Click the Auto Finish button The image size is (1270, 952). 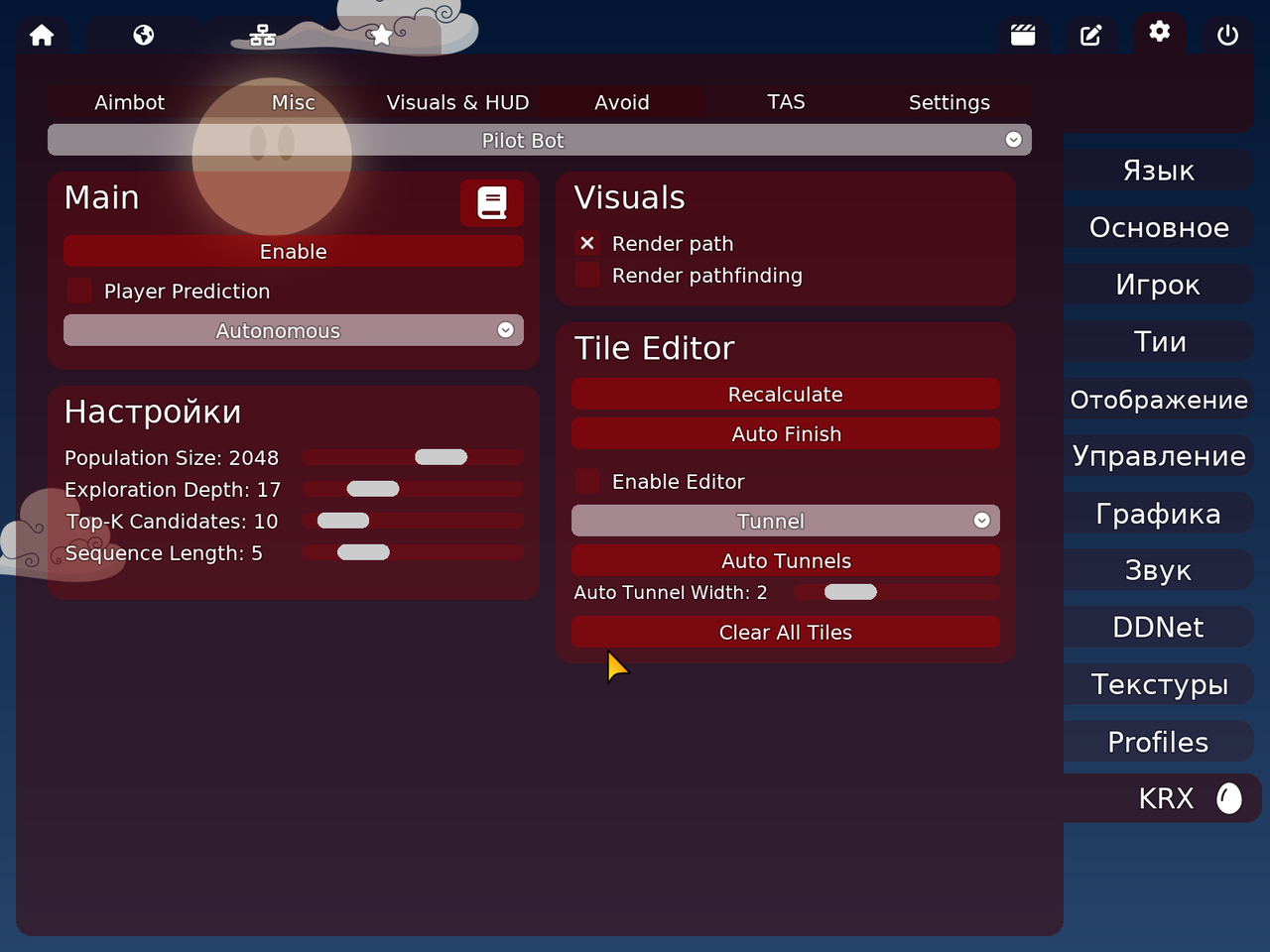[x=786, y=433]
